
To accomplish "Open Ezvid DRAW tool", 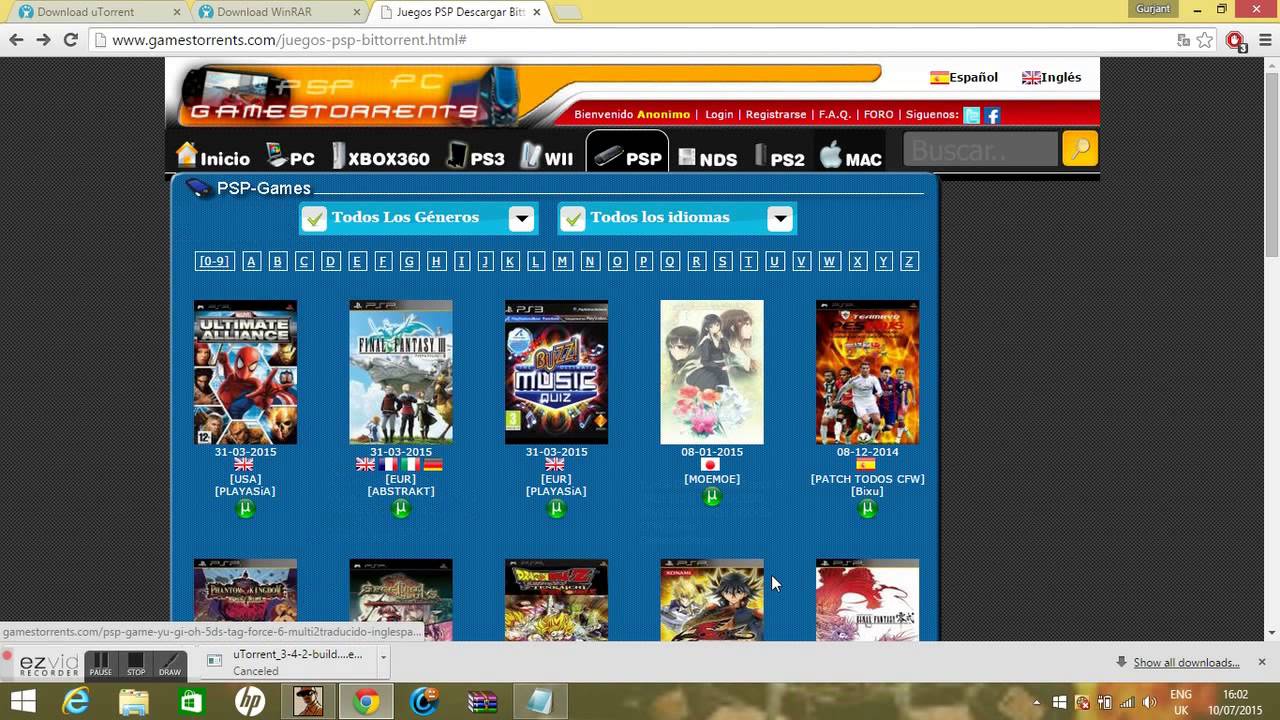I will (170, 664).
